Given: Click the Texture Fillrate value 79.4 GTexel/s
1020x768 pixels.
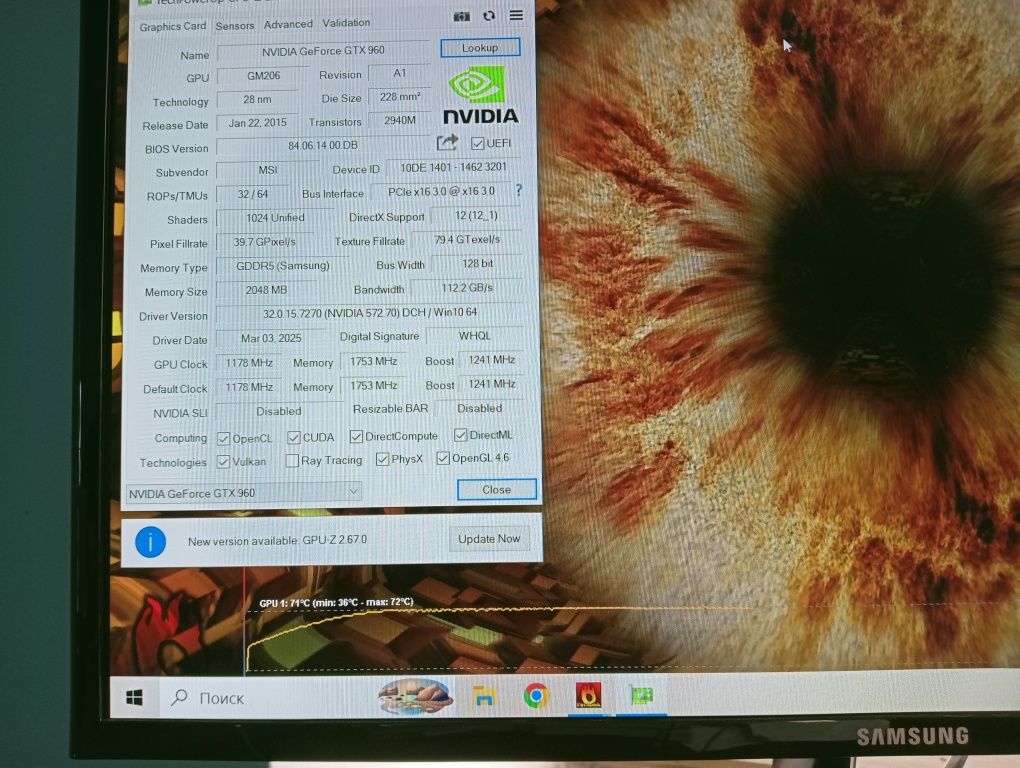Looking at the screenshot, I should click(467, 239).
